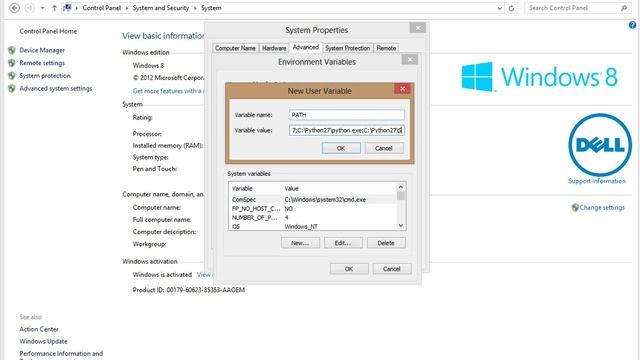Click the Up one level arrow
Image resolution: width=640 pixels, height=360 pixels.
click(x=54, y=8)
